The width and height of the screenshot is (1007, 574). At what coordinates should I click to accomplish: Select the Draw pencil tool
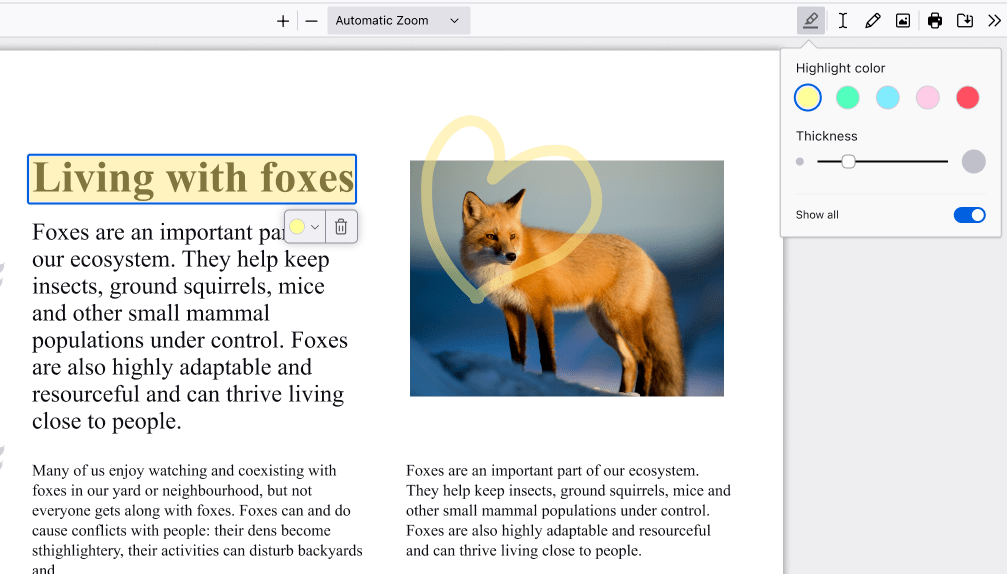click(x=873, y=21)
